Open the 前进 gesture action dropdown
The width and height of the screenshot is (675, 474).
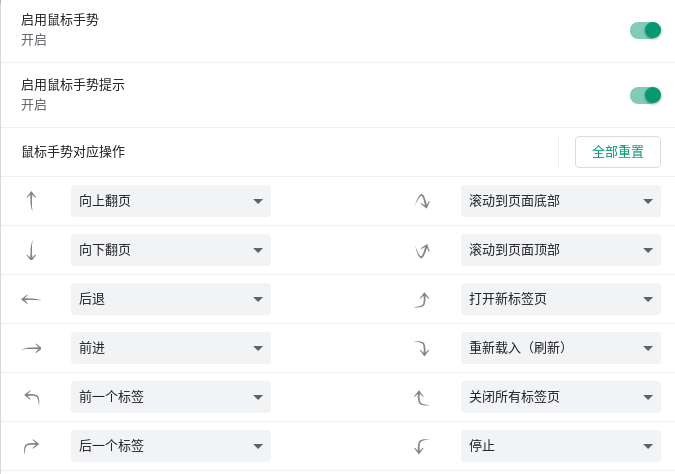[170, 348]
